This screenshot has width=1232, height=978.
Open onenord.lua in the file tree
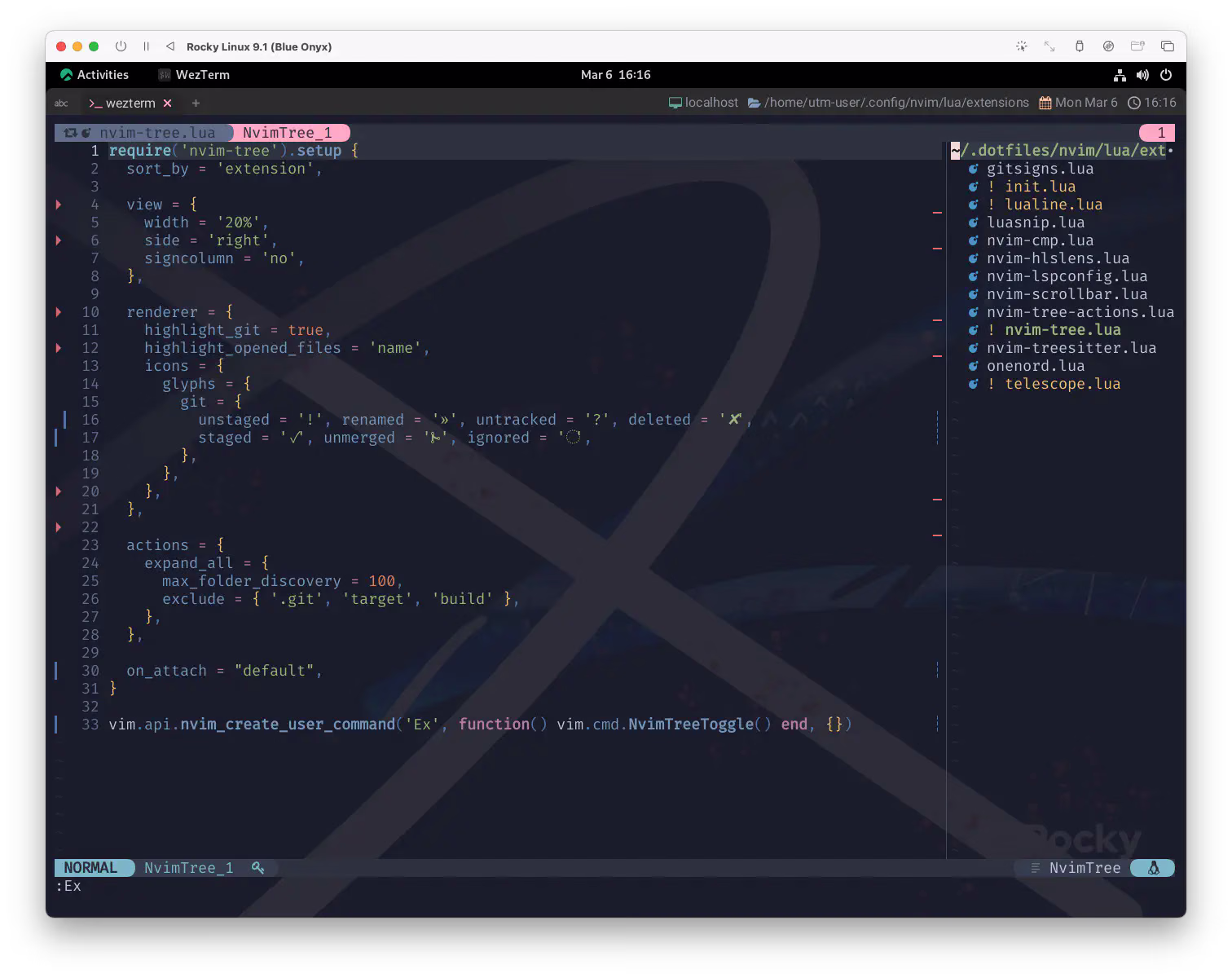[x=1036, y=366]
